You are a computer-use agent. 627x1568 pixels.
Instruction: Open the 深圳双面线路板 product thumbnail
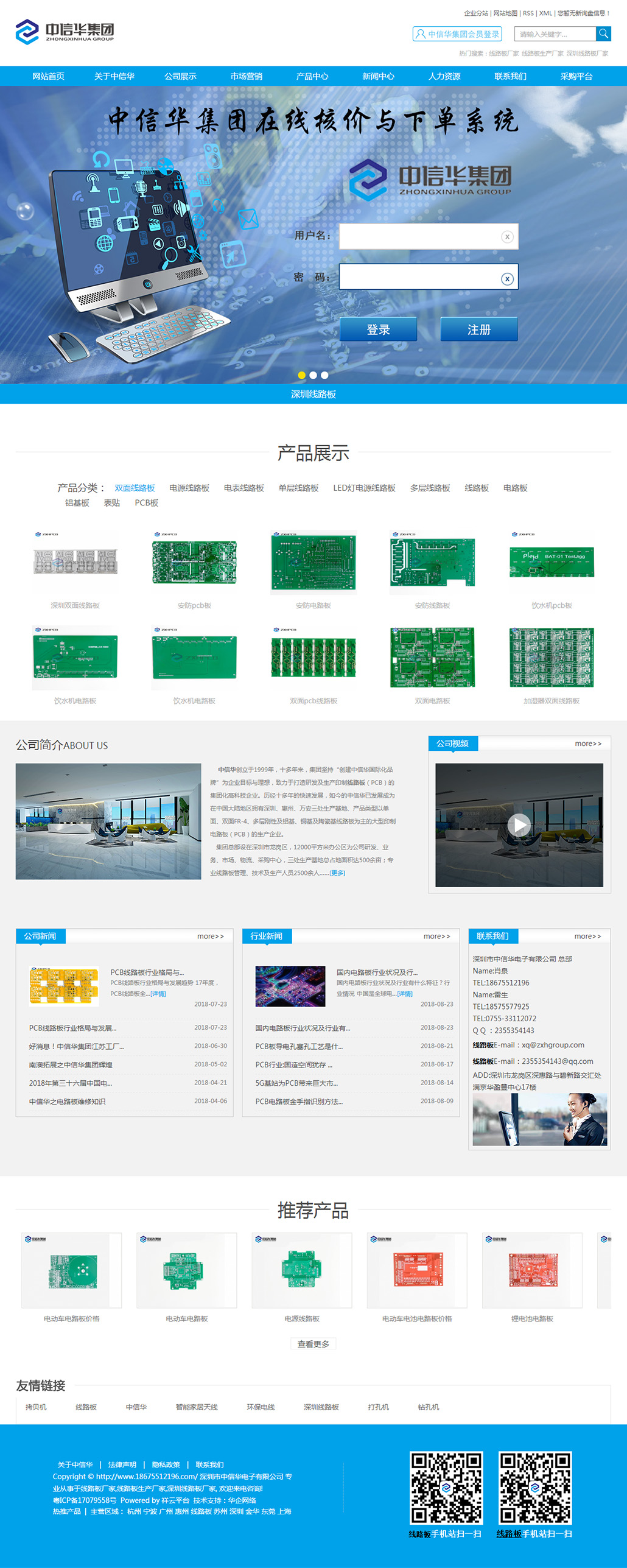point(75,562)
